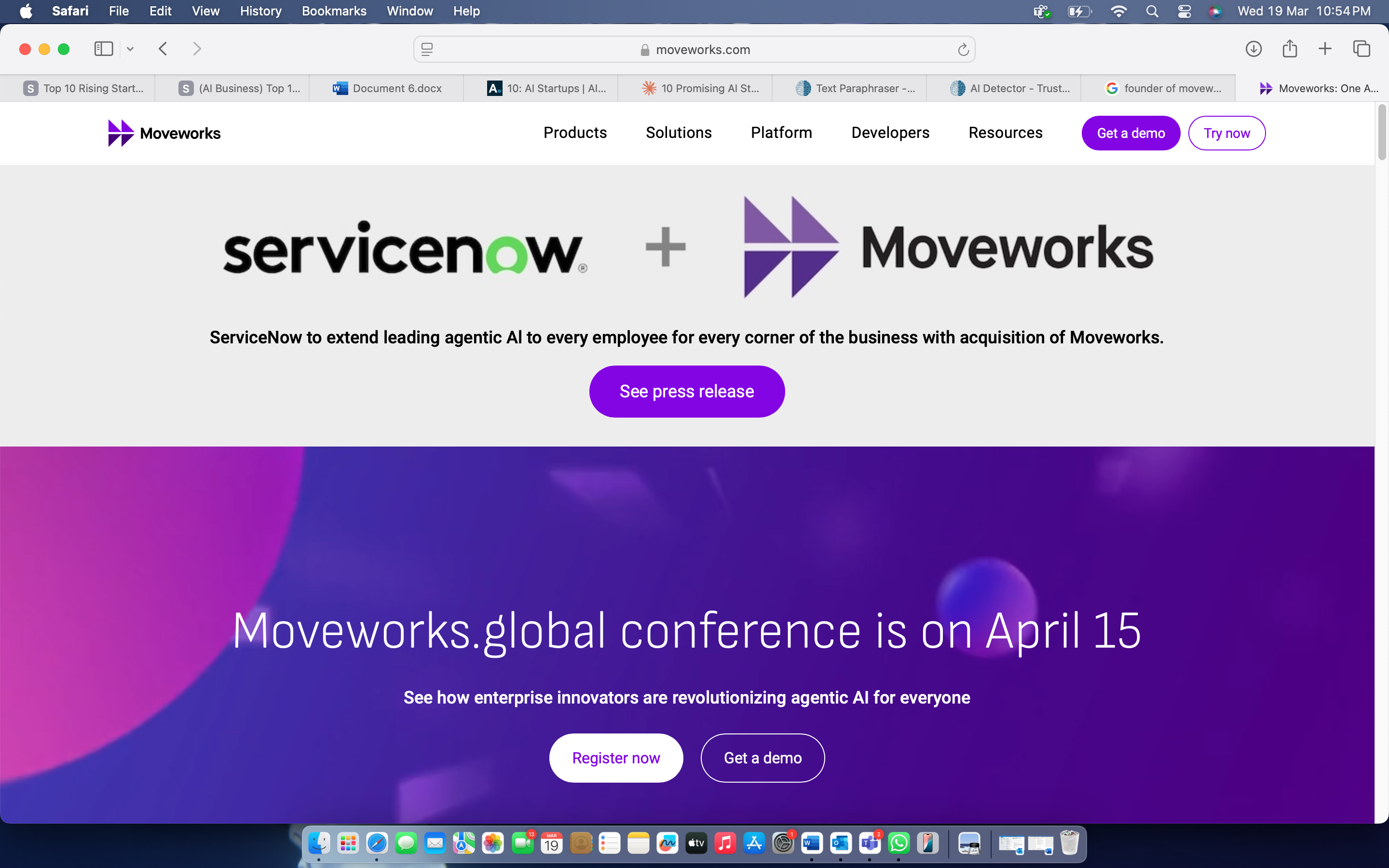Screen dimensions: 1389x868
Task: Show Safari downloads
Action: [x=1253, y=49]
